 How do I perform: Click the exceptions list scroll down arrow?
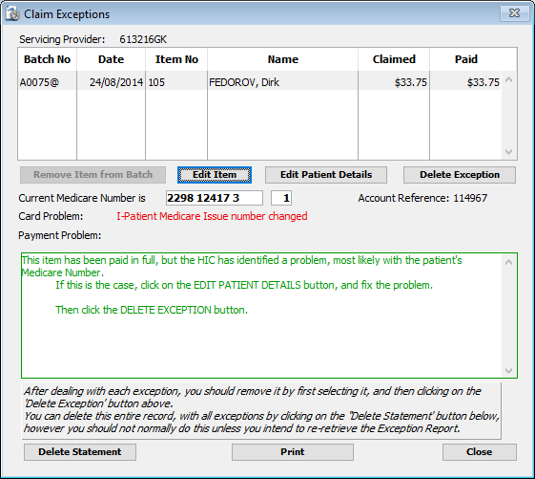(509, 152)
